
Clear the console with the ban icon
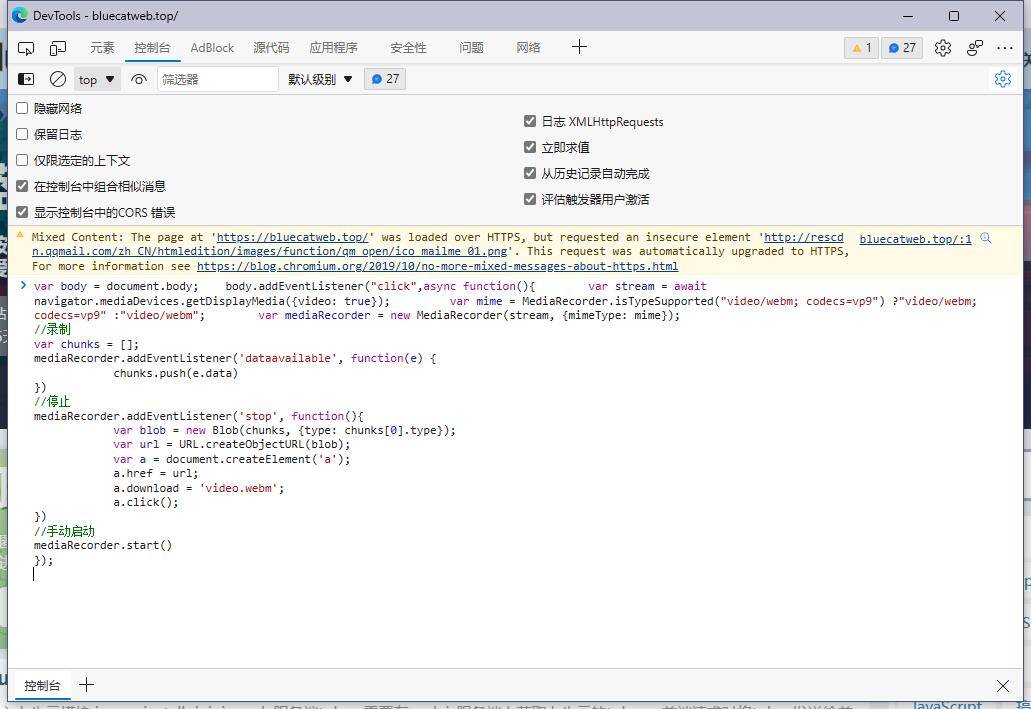pyautogui.click(x=58, y=79)
